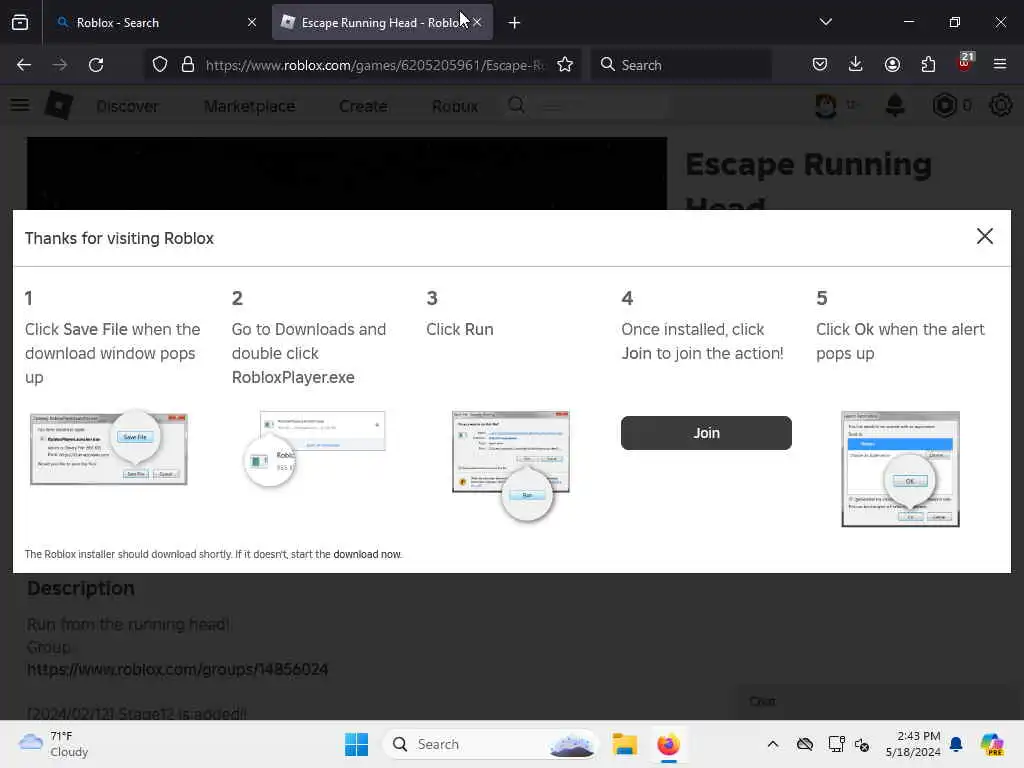This screenshot has width=1024, height=768.
Task: Open the Extensions puzzle icon
Action: click(928, 65)
